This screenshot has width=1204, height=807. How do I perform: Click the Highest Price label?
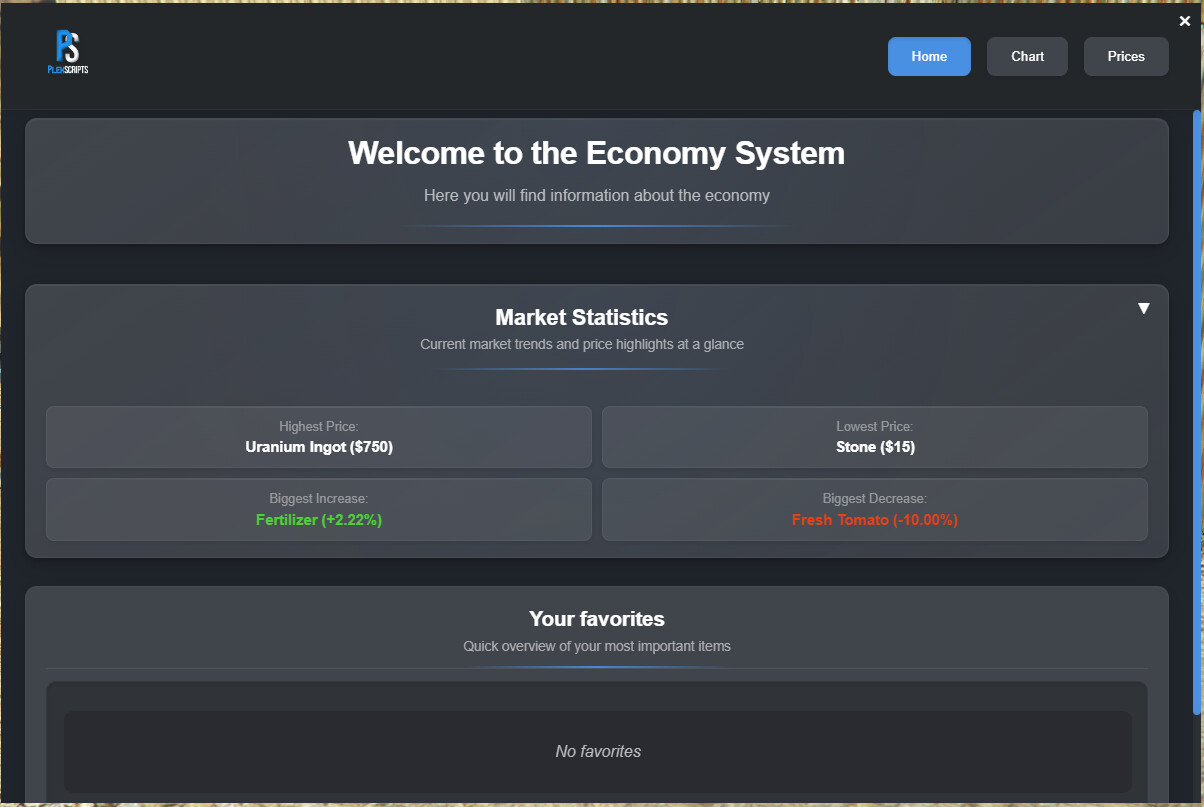[x=318, y=426]
